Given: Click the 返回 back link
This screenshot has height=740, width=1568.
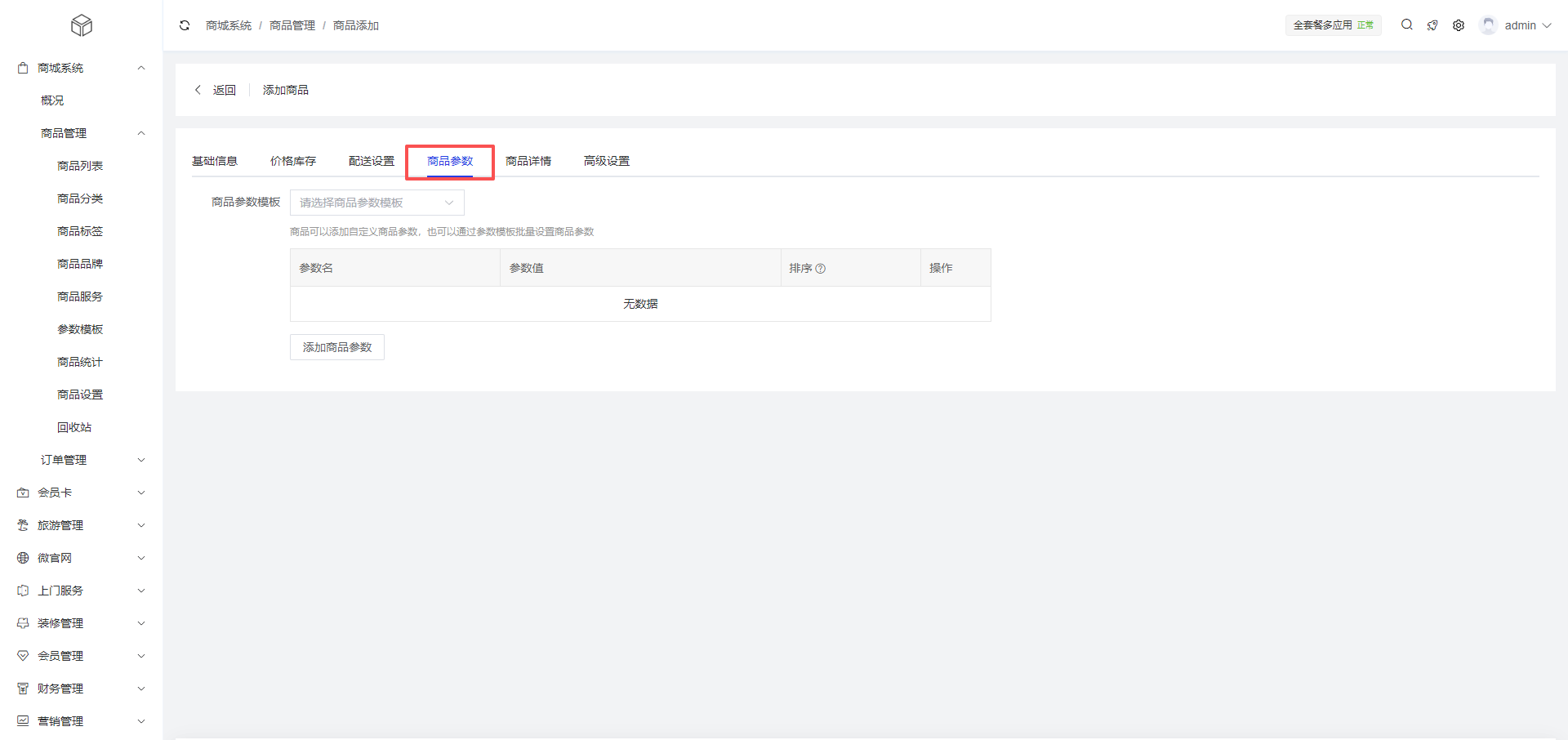Looking at the screenshot, I should point(225,90).
